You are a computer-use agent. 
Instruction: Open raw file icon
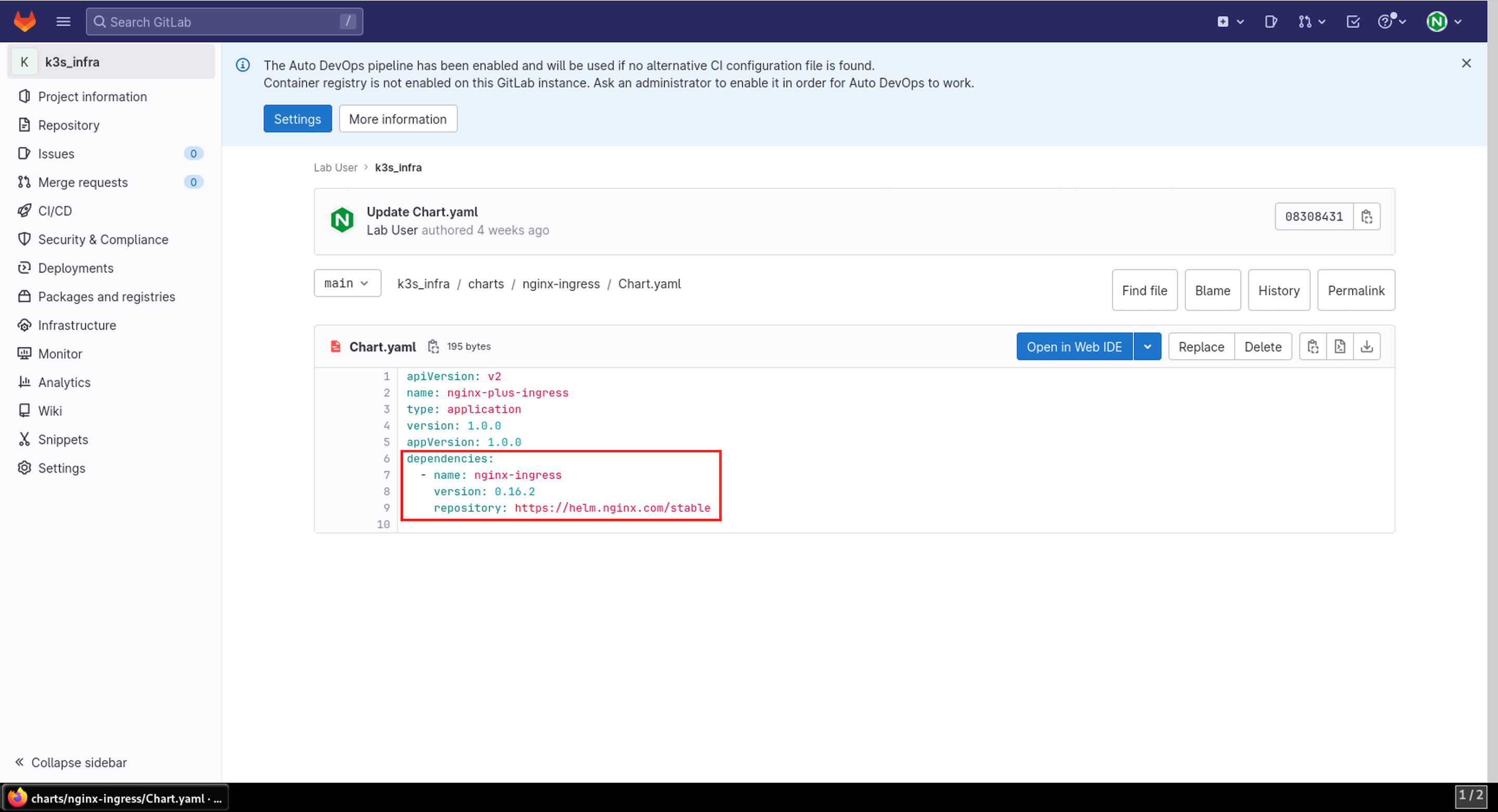(x=1340, y=346)
